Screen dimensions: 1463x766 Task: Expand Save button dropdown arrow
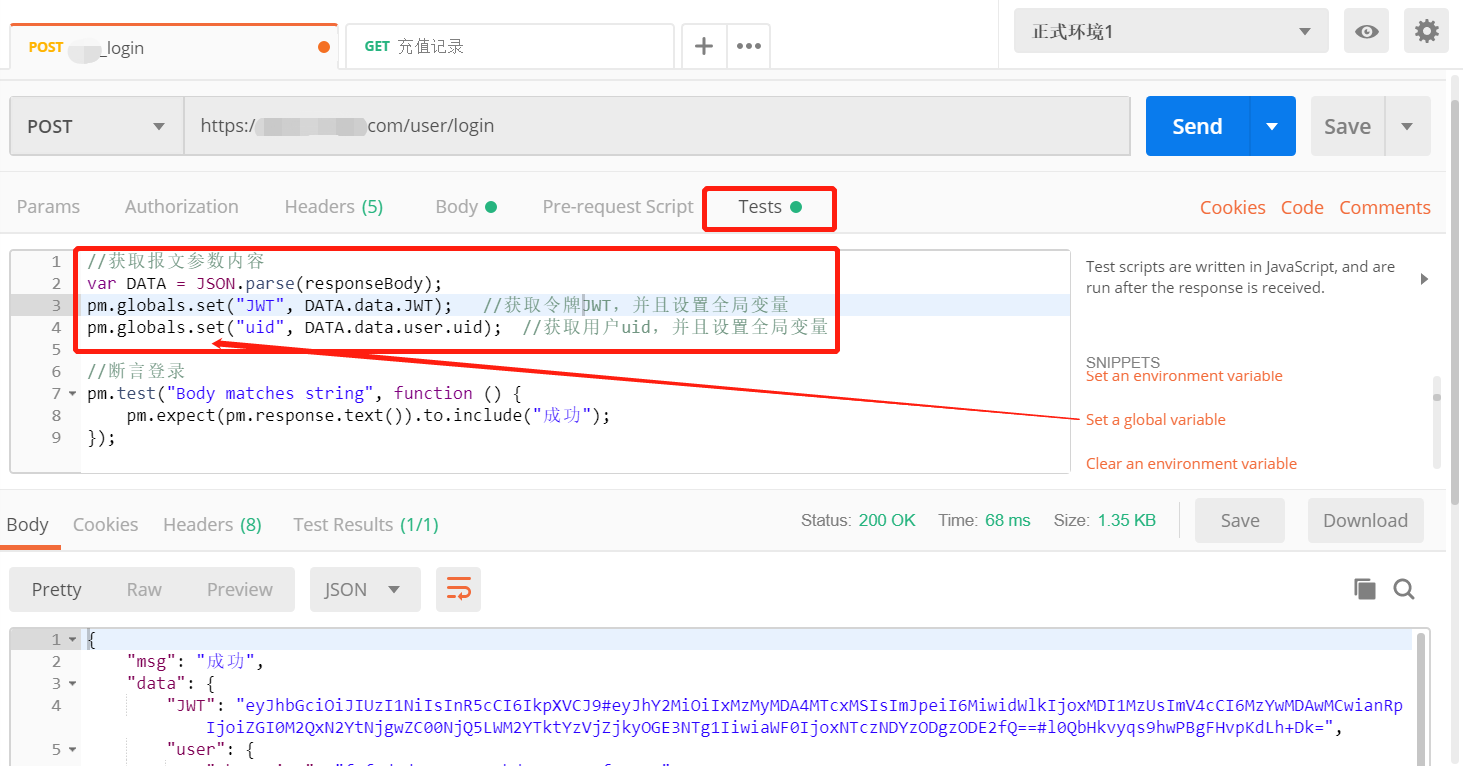[x=1407, y=126]
